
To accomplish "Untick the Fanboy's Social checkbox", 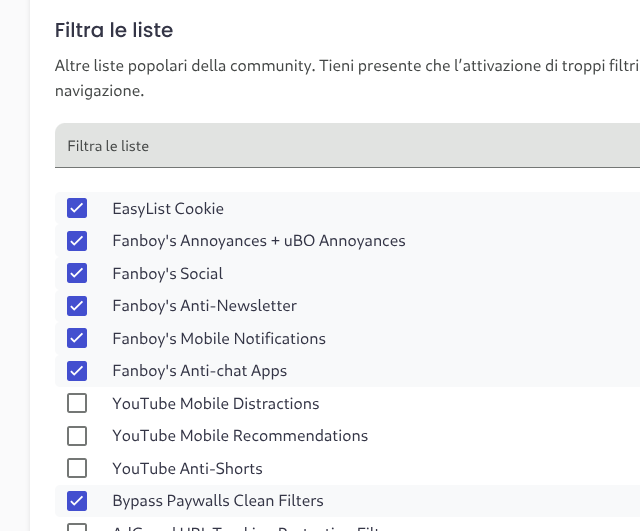I will [x=77, y=273].
